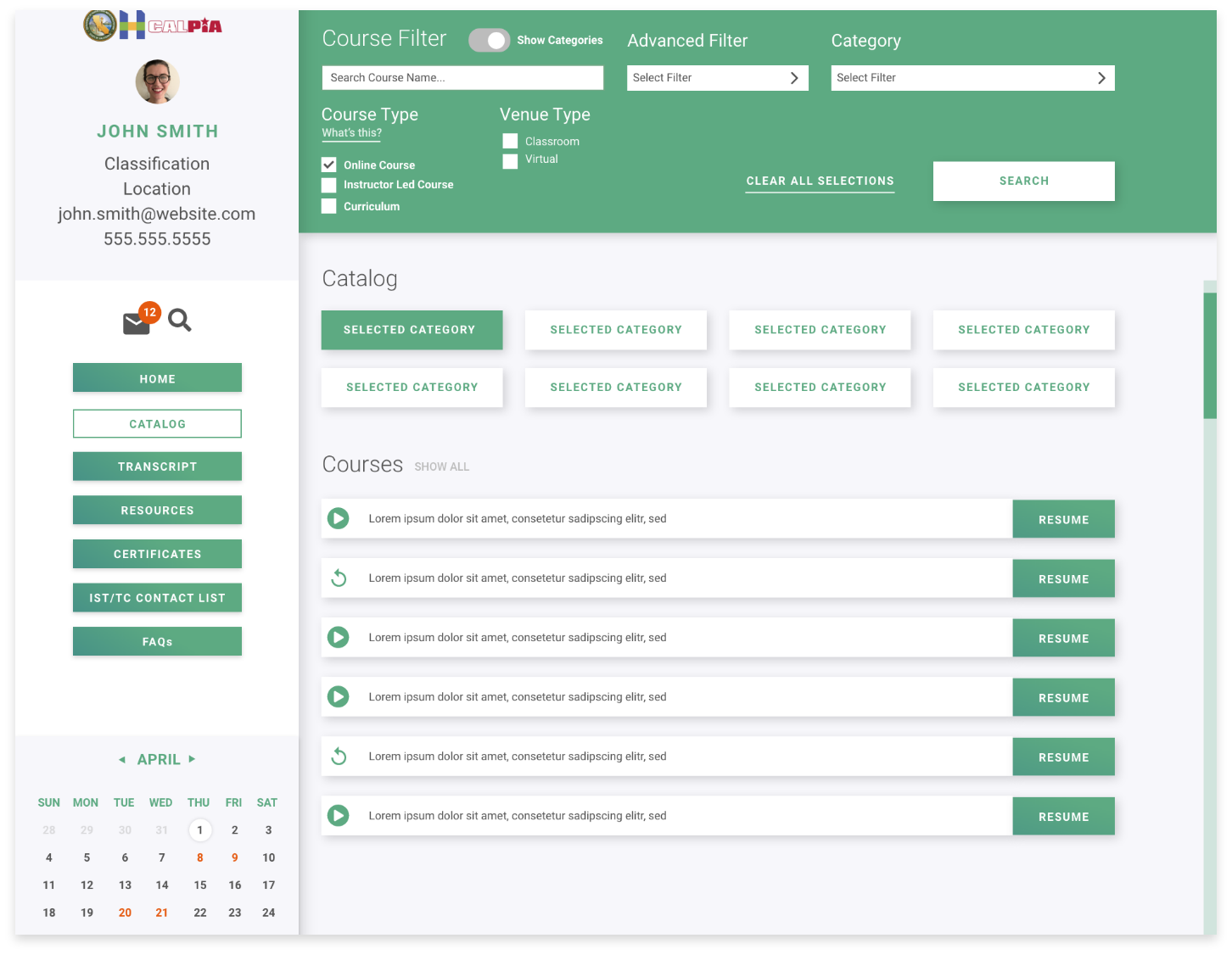Open IST/TC Contact List
Viewport: 1232px width, 955px height.
click(157, 597)
